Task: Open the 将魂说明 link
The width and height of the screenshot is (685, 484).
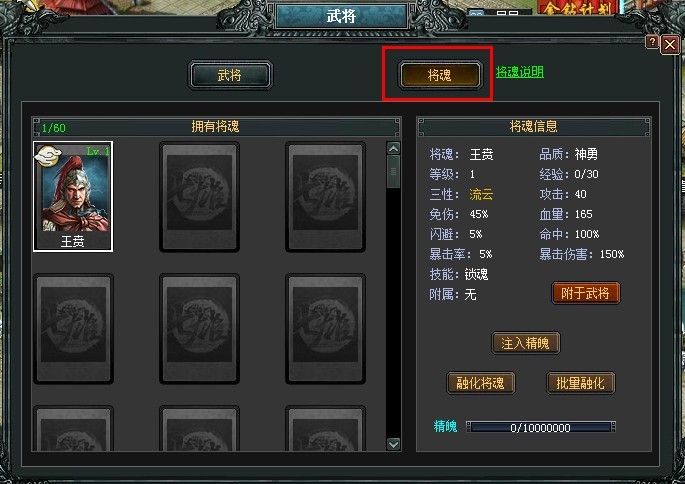Action: coord(520,72)
